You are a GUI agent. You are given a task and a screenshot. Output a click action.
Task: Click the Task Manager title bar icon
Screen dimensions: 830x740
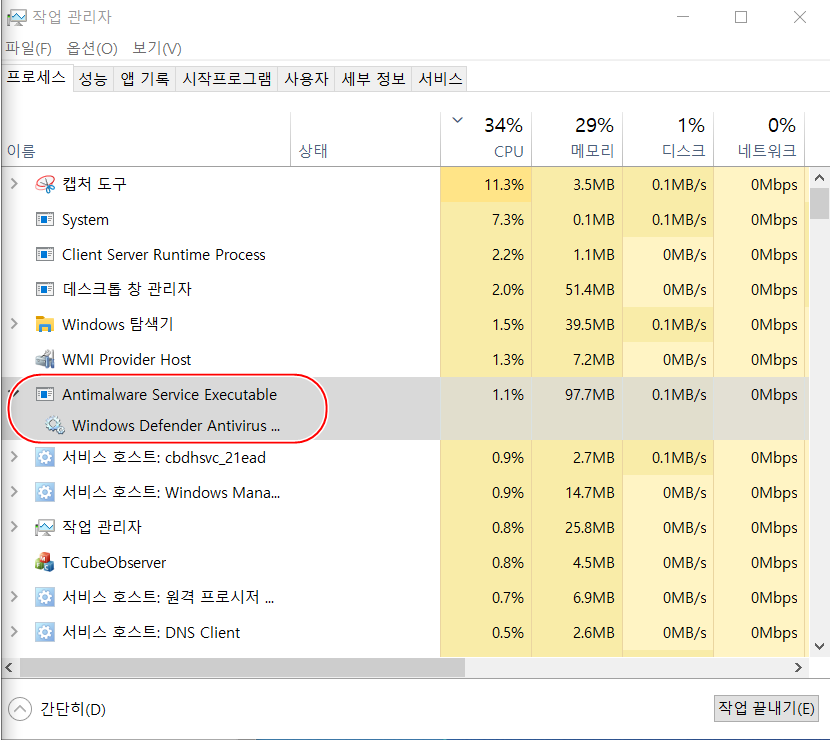point(16,17)
